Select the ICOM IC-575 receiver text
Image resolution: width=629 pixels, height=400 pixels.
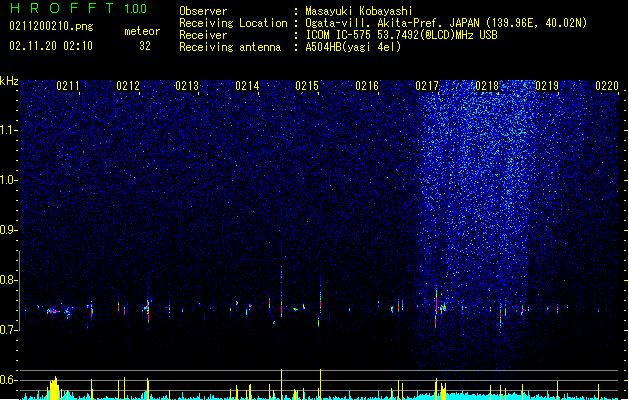[x=401, y=35]
